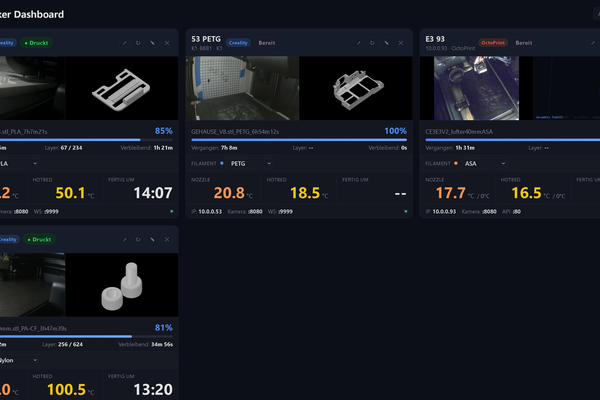Click the E3 93 printer title

435,39
